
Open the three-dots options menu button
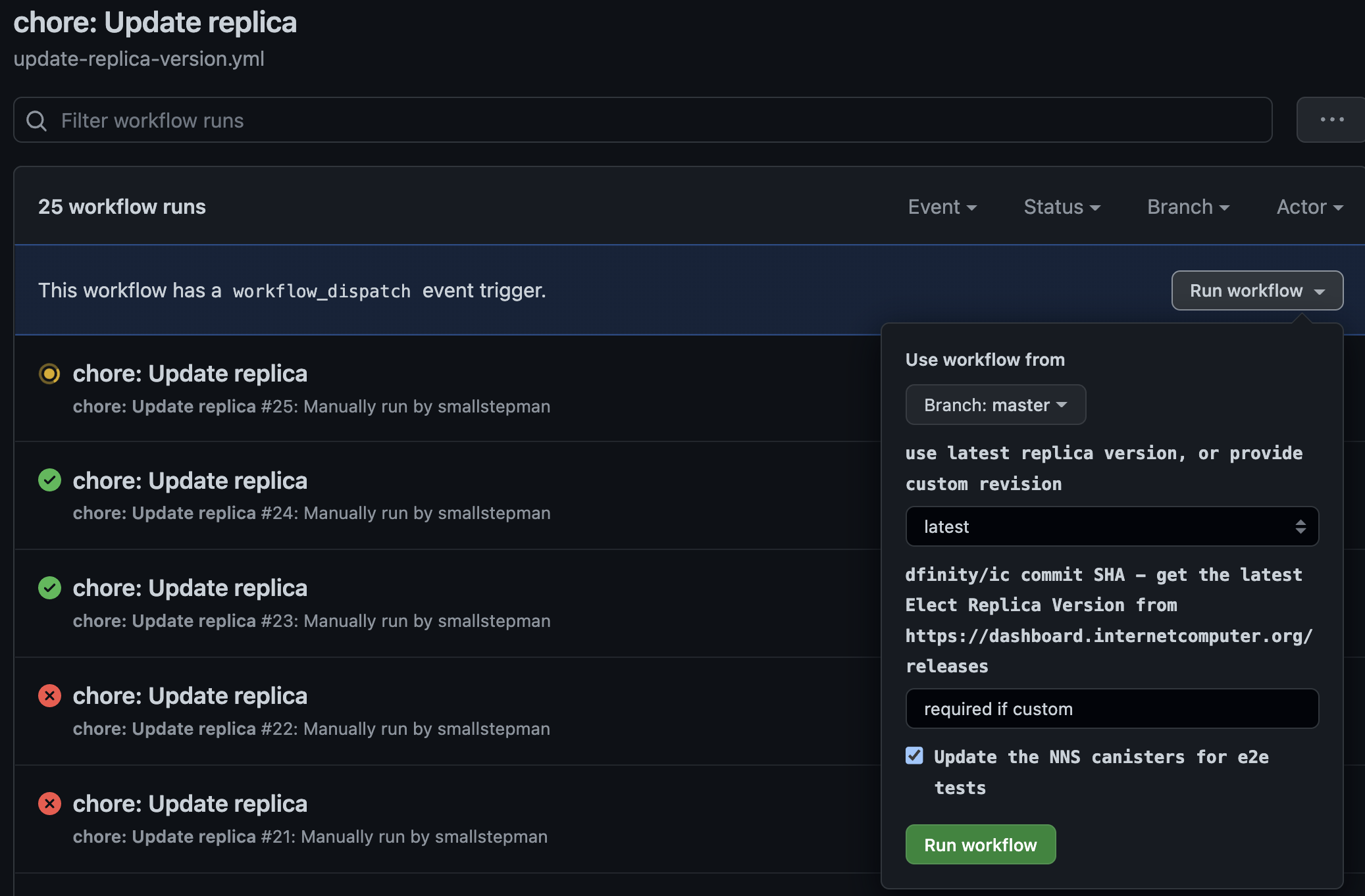point(1331,120)
